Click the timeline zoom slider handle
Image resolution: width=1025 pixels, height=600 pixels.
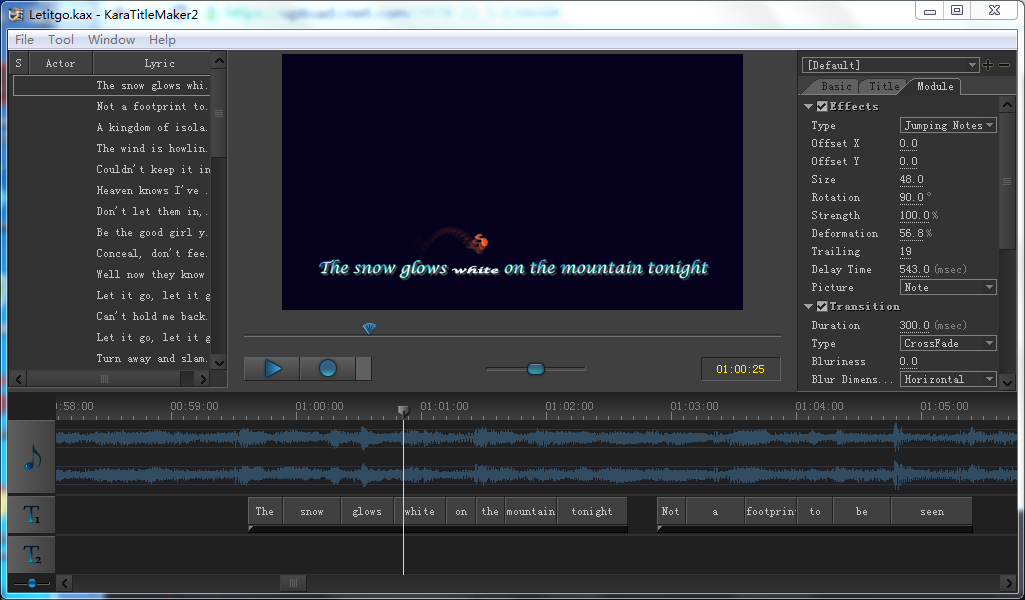pos(31,583)
